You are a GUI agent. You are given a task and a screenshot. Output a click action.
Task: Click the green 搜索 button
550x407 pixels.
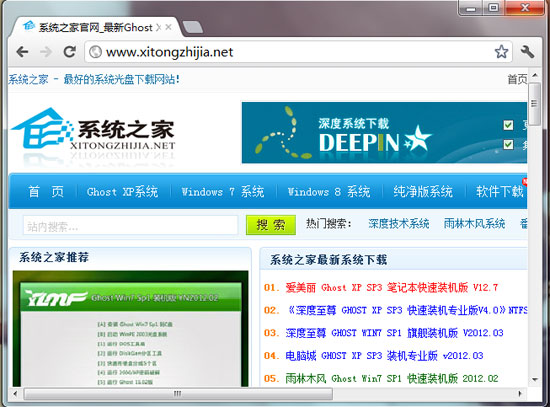[x=271, y=225]
